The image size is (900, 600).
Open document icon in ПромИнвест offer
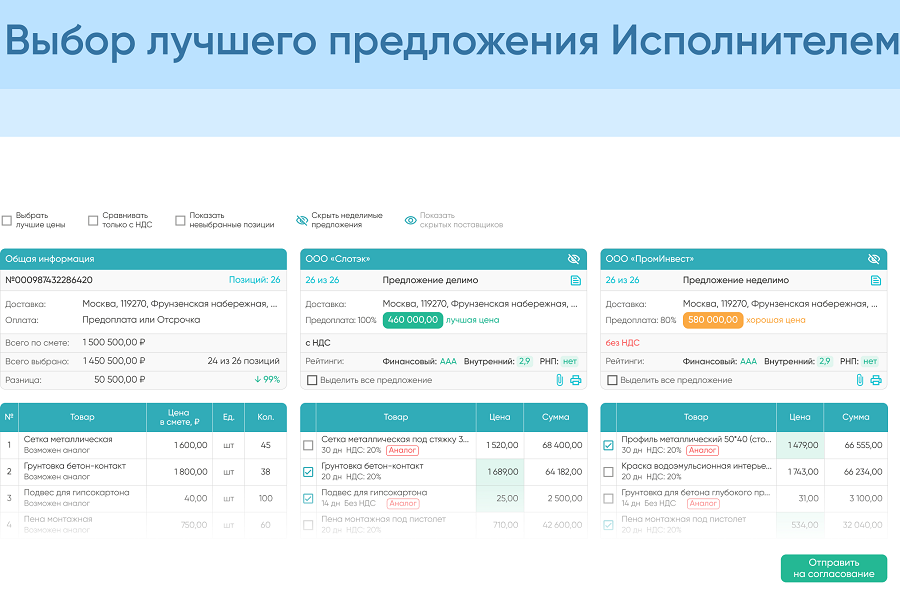(875, 281)
